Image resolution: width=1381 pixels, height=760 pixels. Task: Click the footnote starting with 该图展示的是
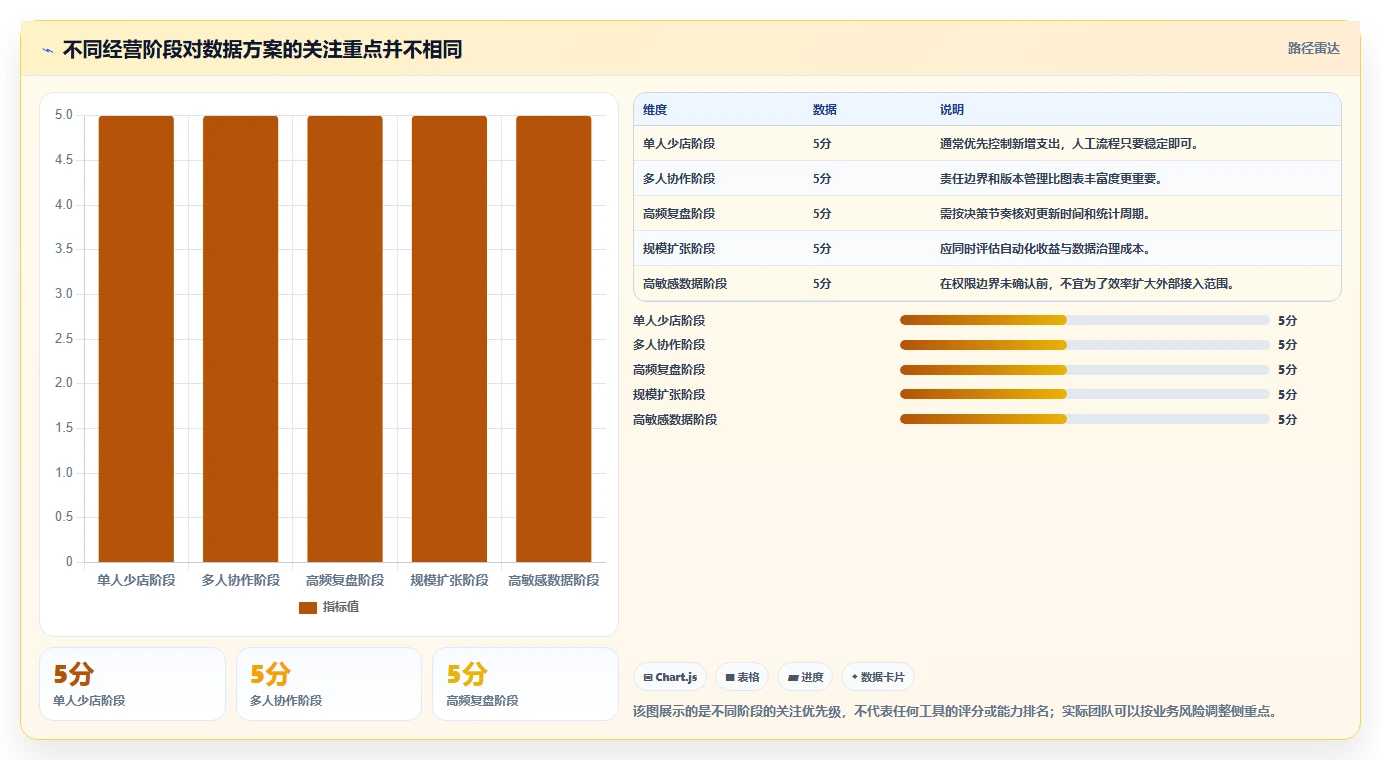point(955,712)
